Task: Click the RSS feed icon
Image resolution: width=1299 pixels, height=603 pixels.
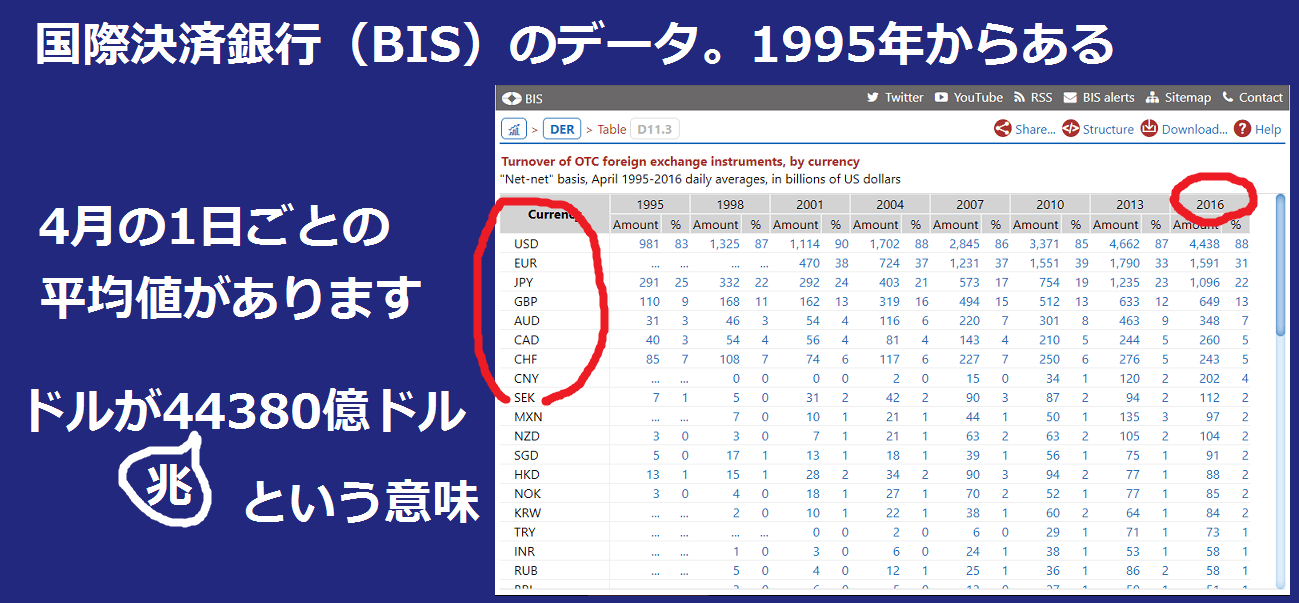Action: [1020, 98]
